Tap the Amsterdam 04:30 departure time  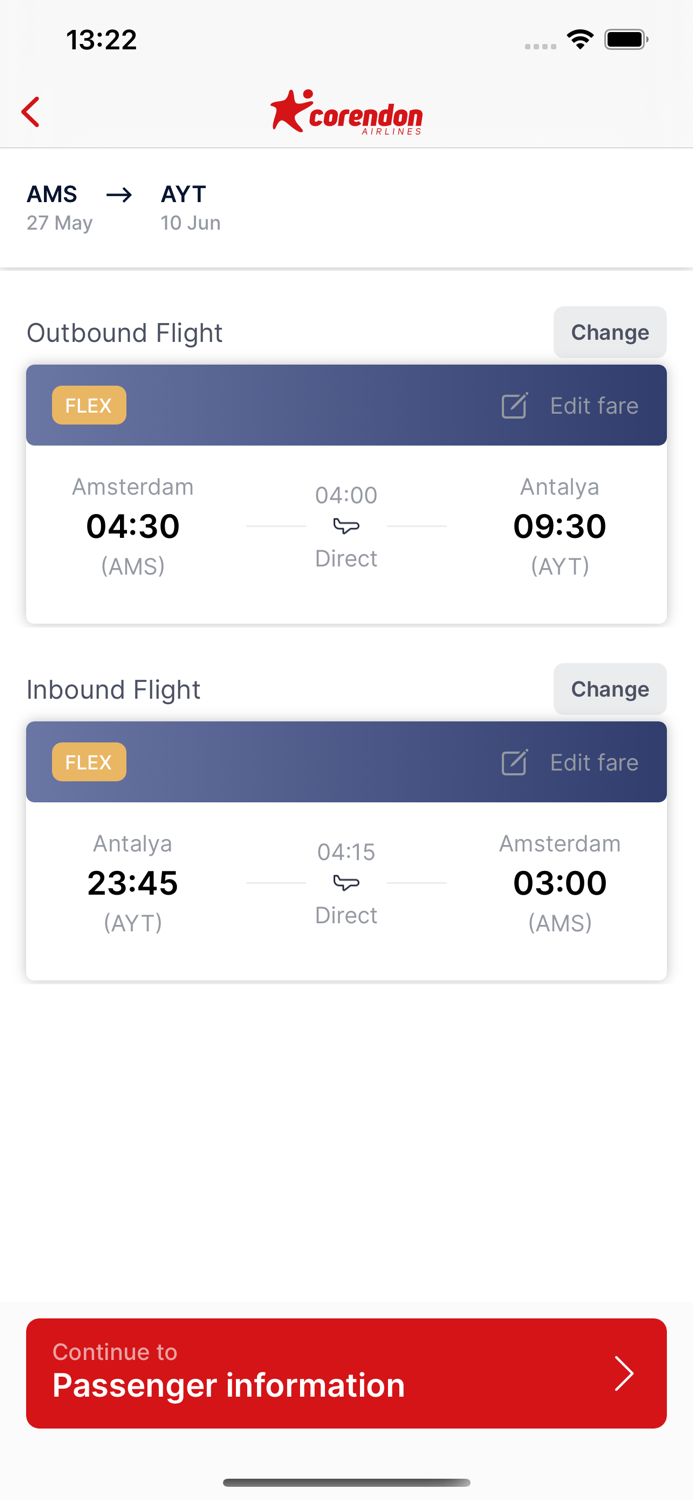click(x=133, y=526)
